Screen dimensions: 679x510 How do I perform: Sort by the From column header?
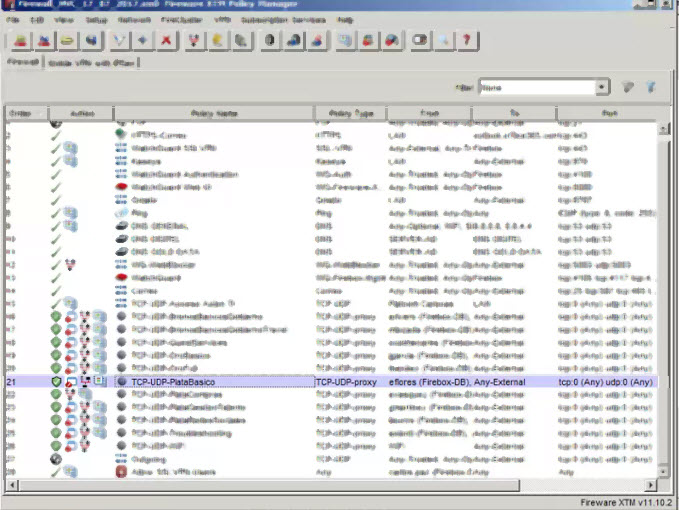(x=429, y=113)
